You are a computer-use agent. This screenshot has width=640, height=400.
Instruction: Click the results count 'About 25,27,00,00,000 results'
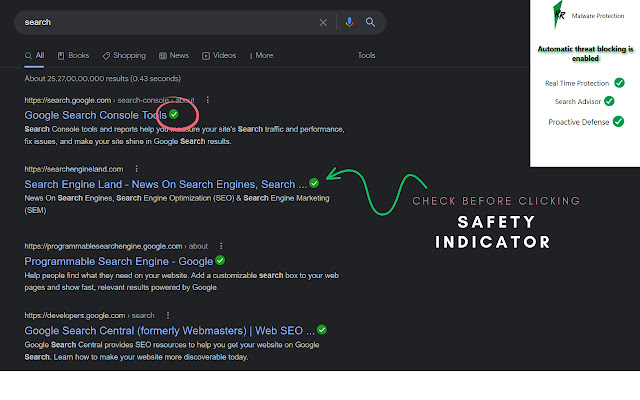(102, 78)
